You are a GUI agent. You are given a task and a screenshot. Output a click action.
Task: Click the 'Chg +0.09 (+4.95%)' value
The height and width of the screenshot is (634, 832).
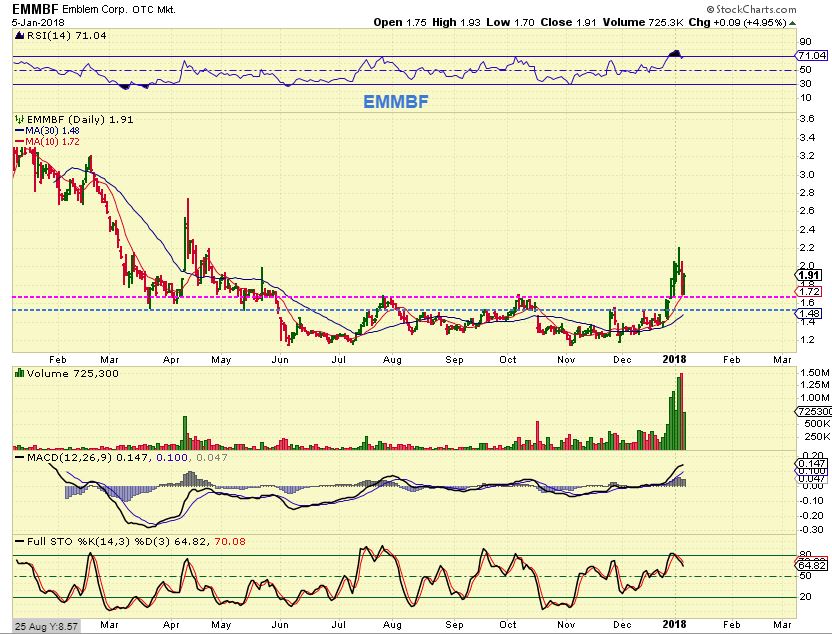738,22
